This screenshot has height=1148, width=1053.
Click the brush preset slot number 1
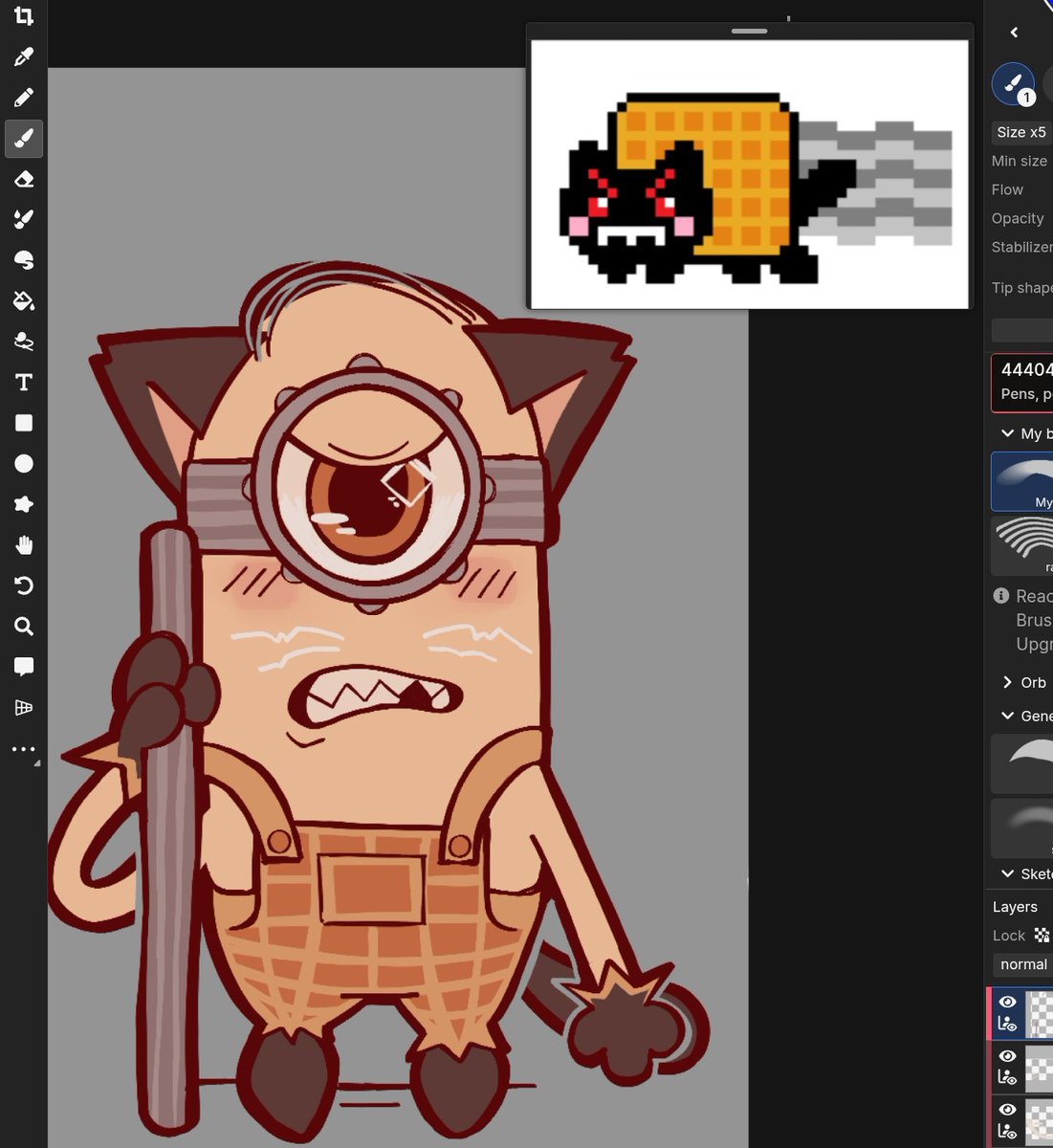point(1013,84)
